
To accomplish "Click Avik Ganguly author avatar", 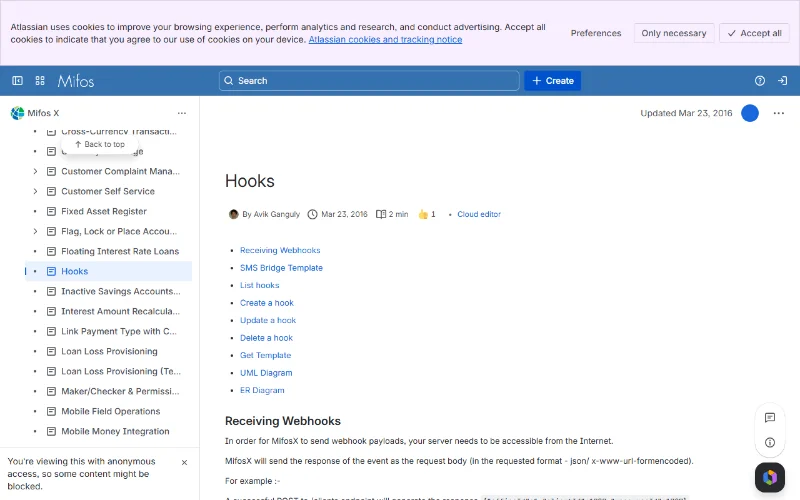I will (x=234, y=214).
